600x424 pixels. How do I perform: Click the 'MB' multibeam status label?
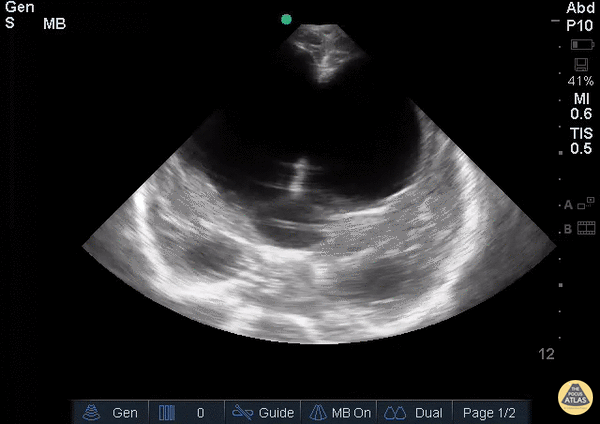click(54, 24)
